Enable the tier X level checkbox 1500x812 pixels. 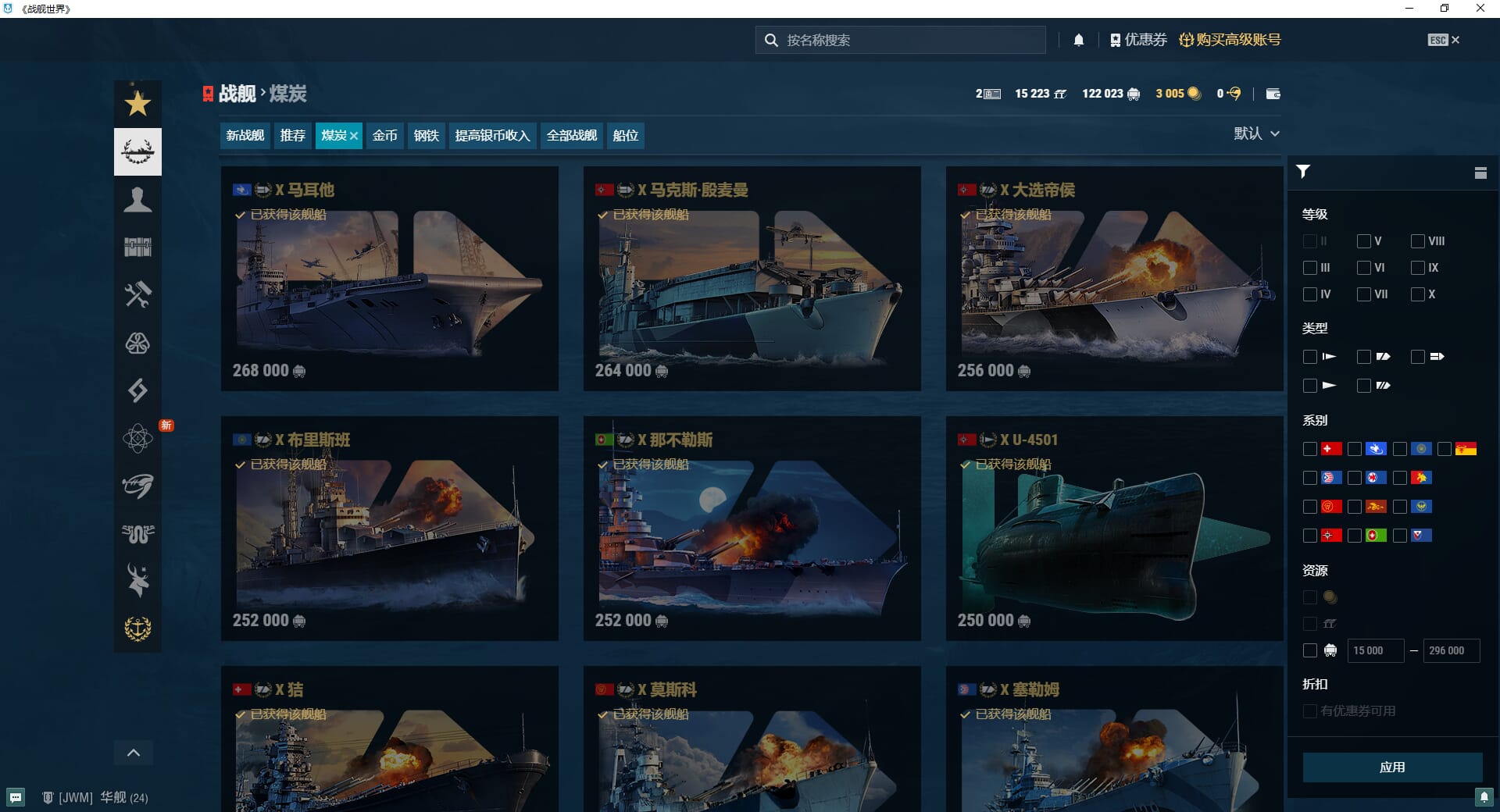coord(1417,294)
